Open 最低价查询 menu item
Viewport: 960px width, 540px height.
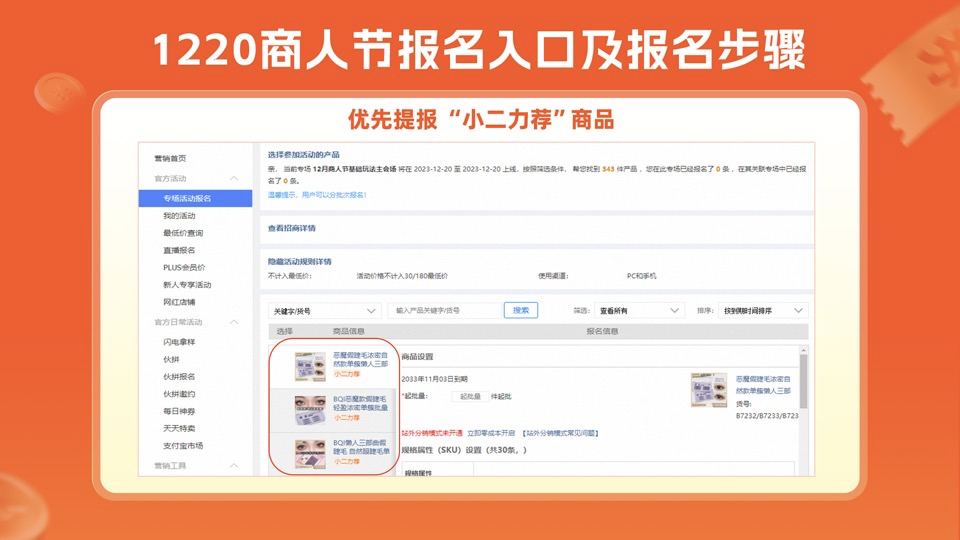pos(183,233)
